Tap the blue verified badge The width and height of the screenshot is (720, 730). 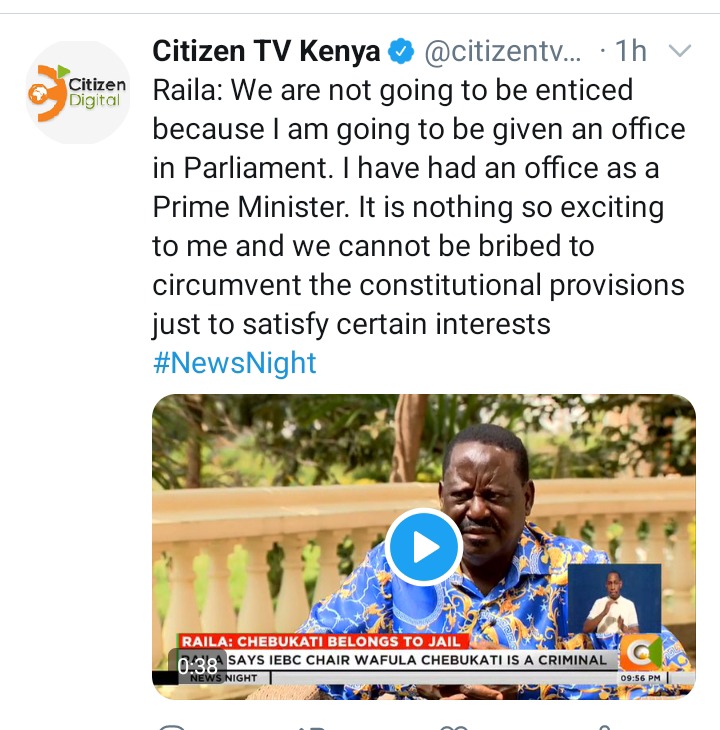pyautogui.click(x=401, y=51)
